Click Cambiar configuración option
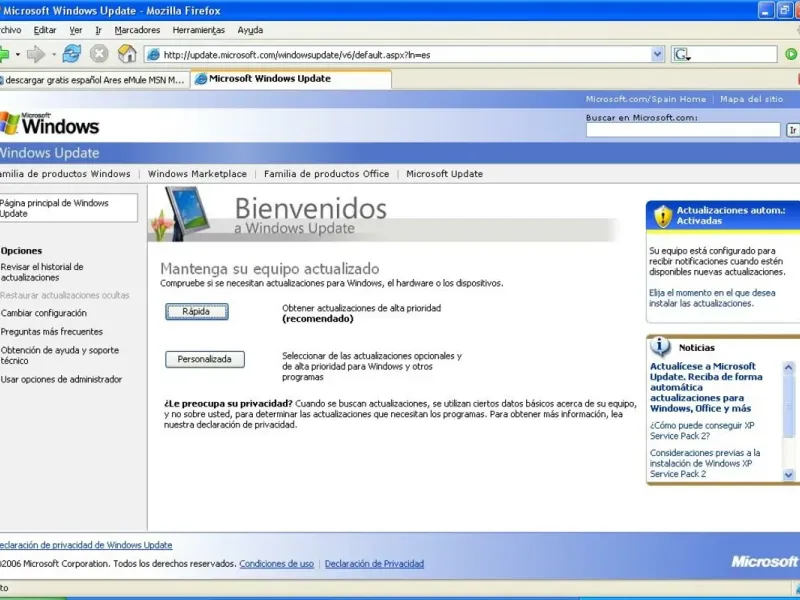This screenshot has height=600, width=800. click(44, 313)
